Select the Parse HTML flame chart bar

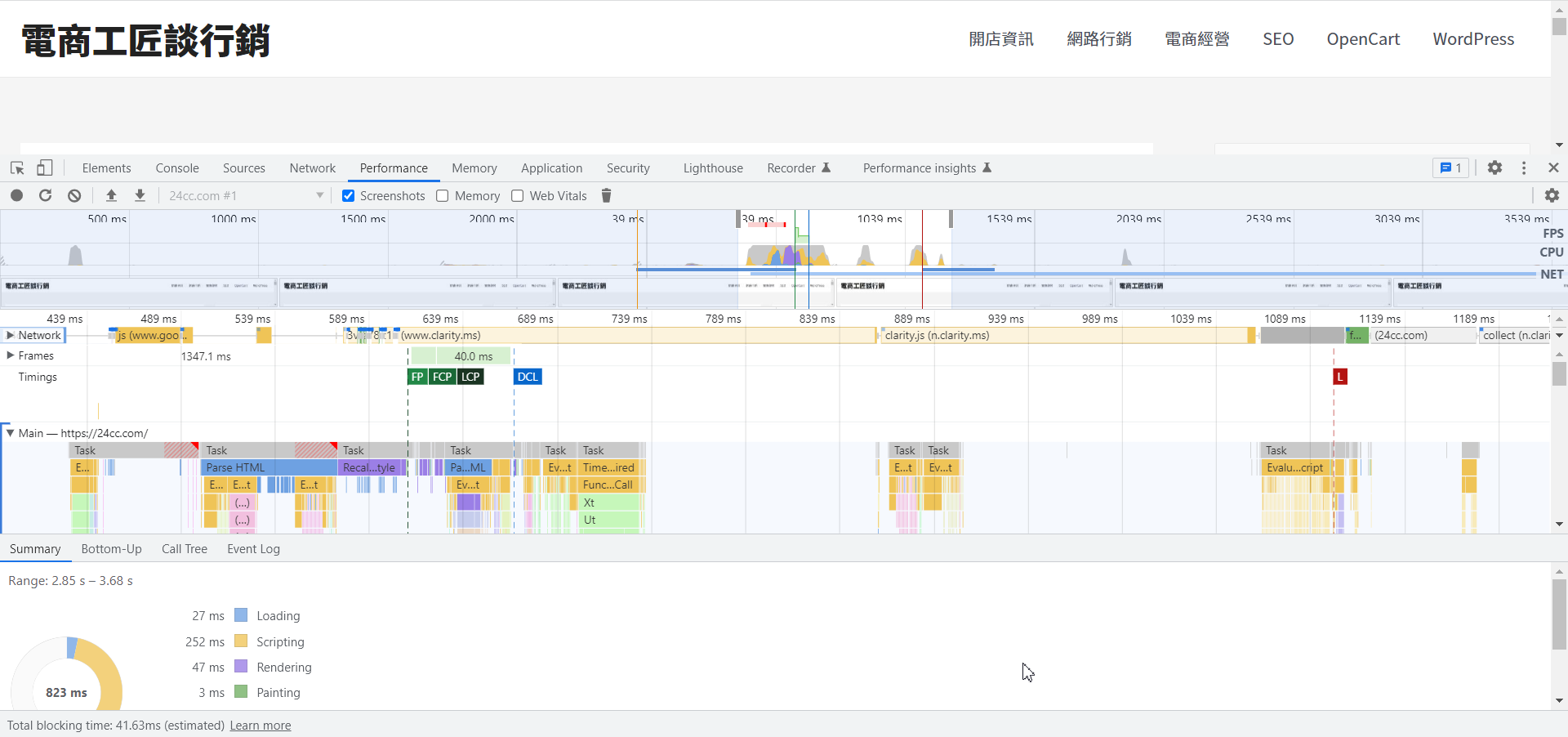coord(269,467)
